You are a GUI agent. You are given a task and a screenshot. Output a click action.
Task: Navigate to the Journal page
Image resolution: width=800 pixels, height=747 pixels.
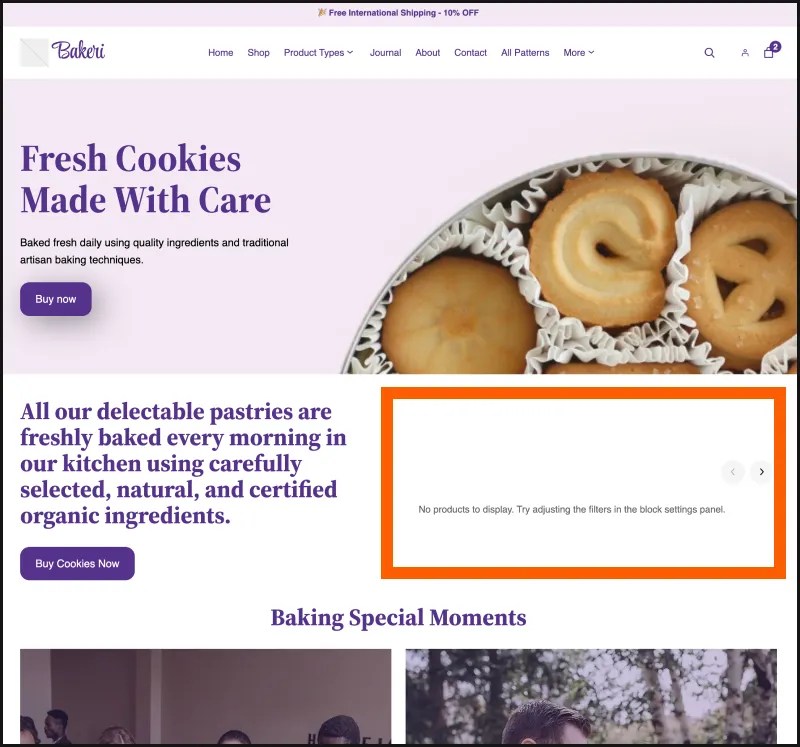tap(385, 53)
